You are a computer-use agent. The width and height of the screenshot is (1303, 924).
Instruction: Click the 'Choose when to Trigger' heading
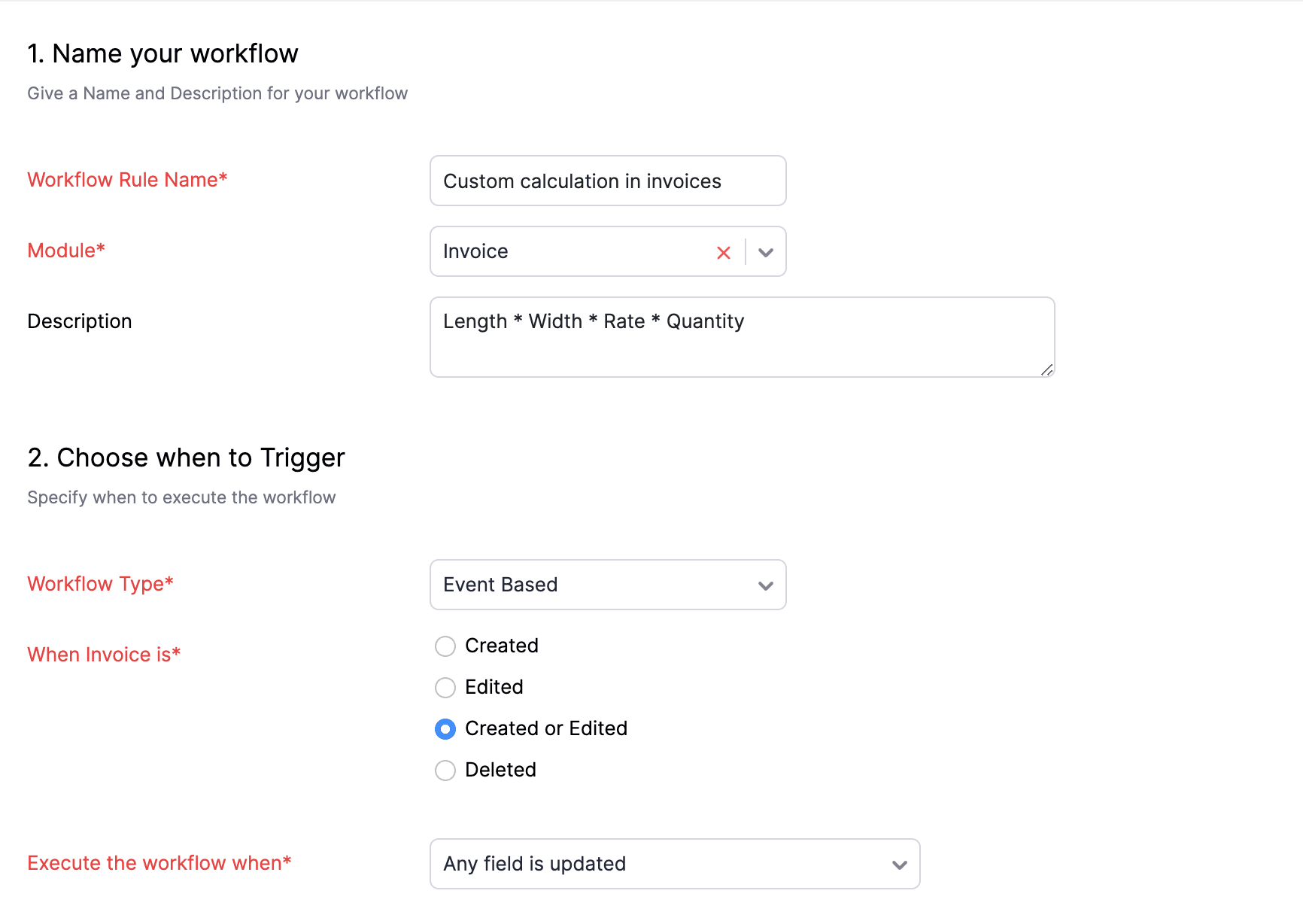[186, 457]
